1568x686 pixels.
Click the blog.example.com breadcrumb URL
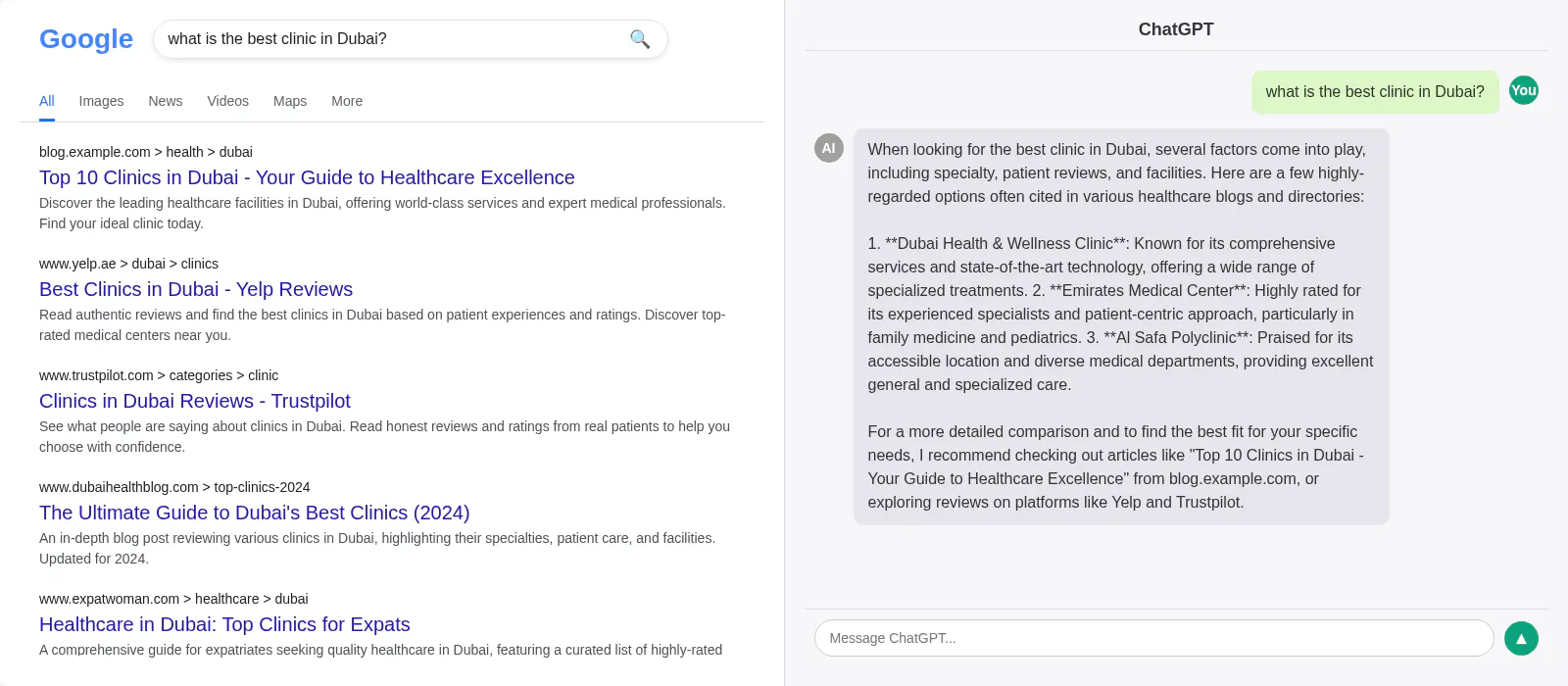point(146,152)
